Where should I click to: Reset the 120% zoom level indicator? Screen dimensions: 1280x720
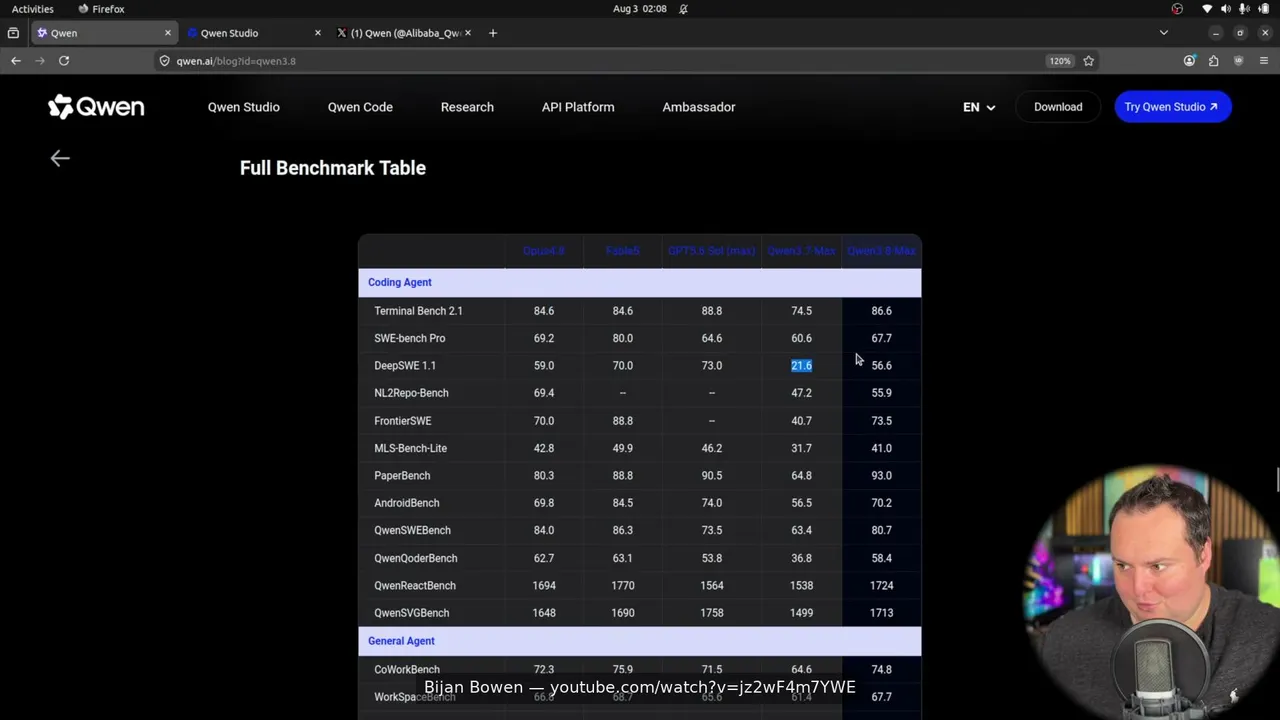point(1059,61)
